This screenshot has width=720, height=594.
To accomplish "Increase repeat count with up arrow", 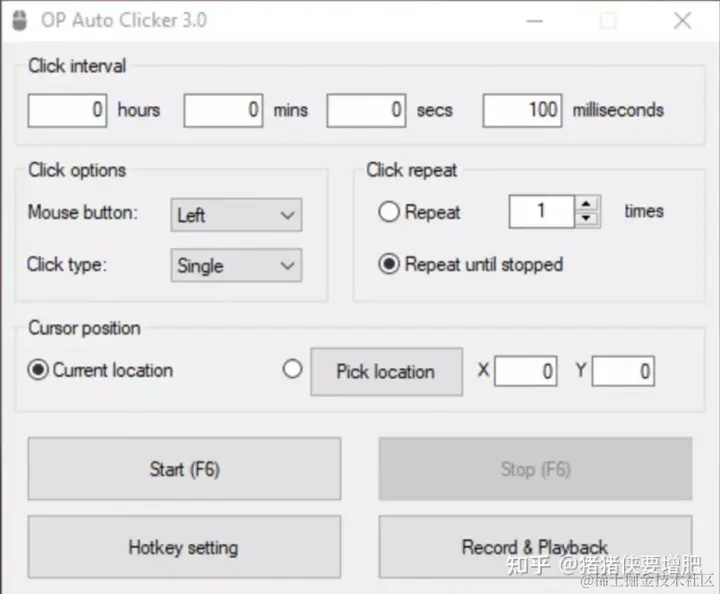I will click(x=586, y=204).
